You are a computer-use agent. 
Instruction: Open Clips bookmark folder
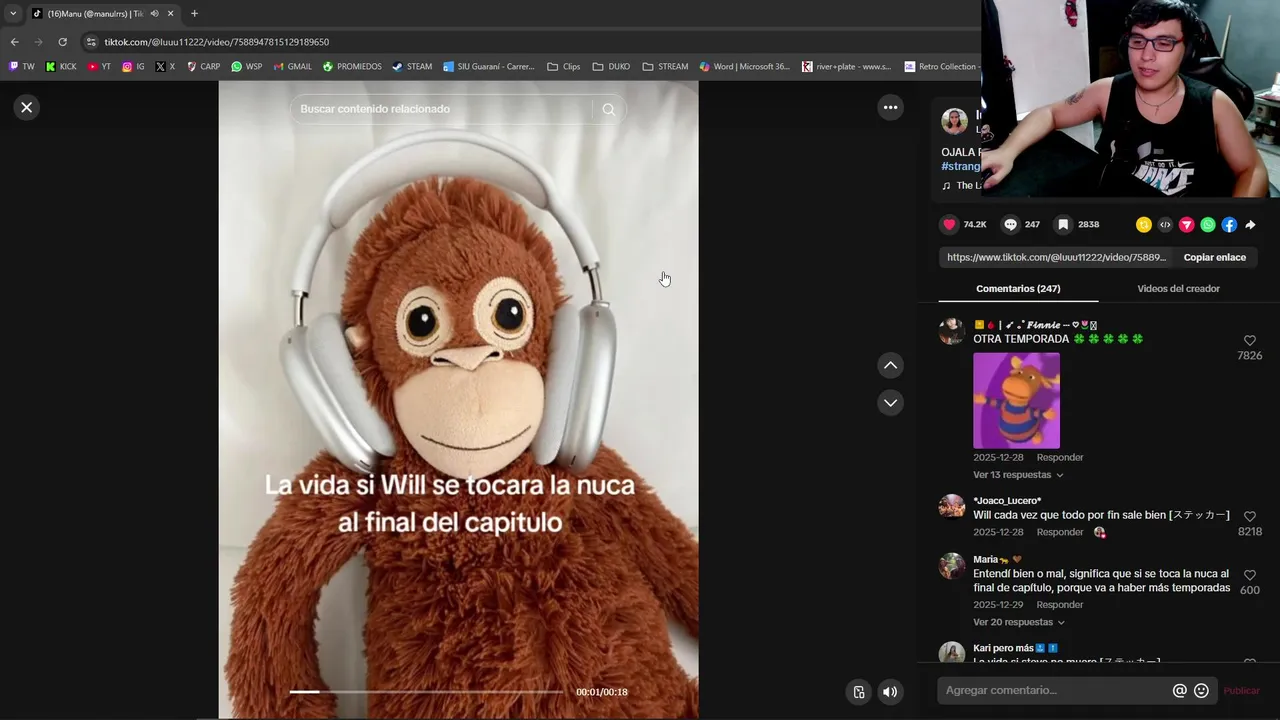pos(564,67)
